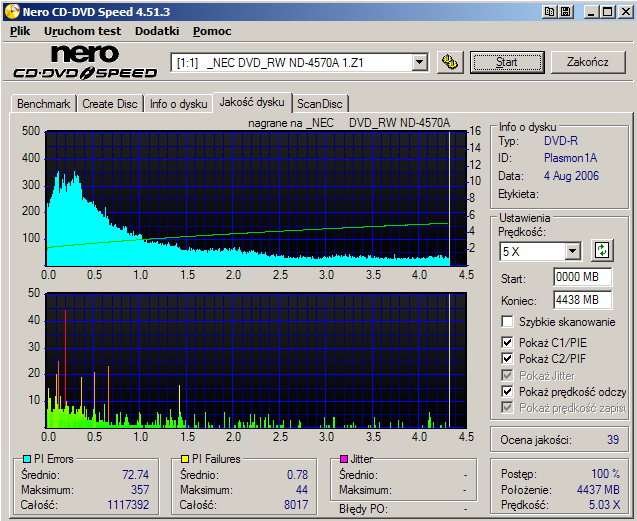Select the Jakość dysku tab
Screen dimensions: 637x521
[x=252, y=102]
